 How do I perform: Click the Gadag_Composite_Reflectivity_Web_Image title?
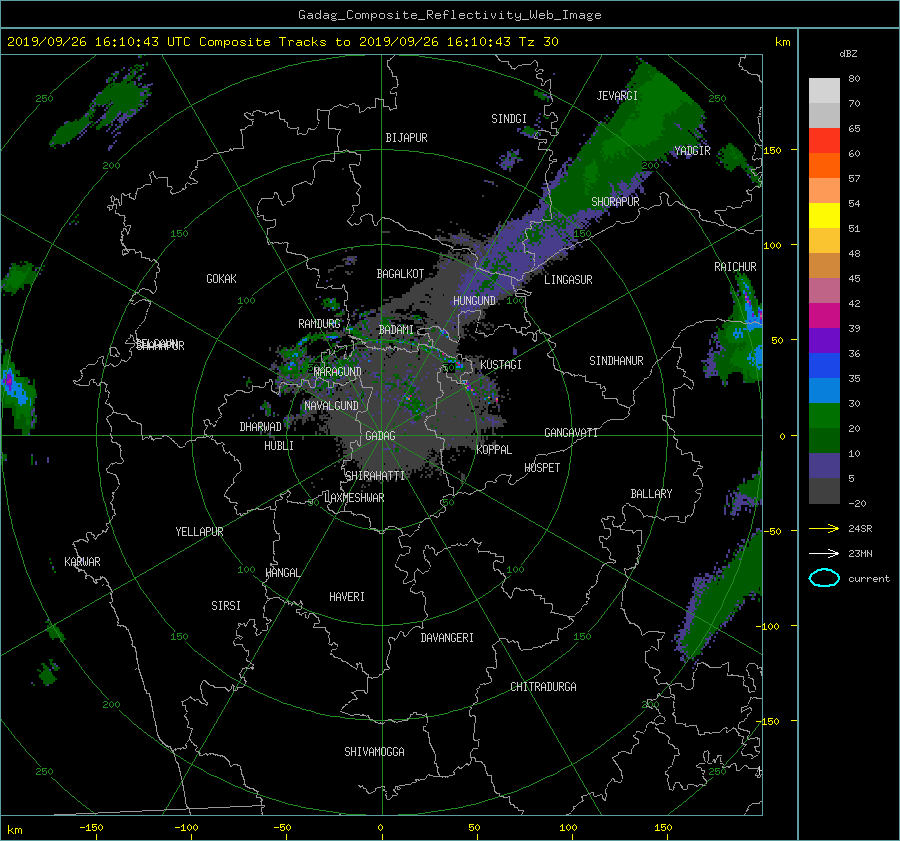click(x=449, y=15)
